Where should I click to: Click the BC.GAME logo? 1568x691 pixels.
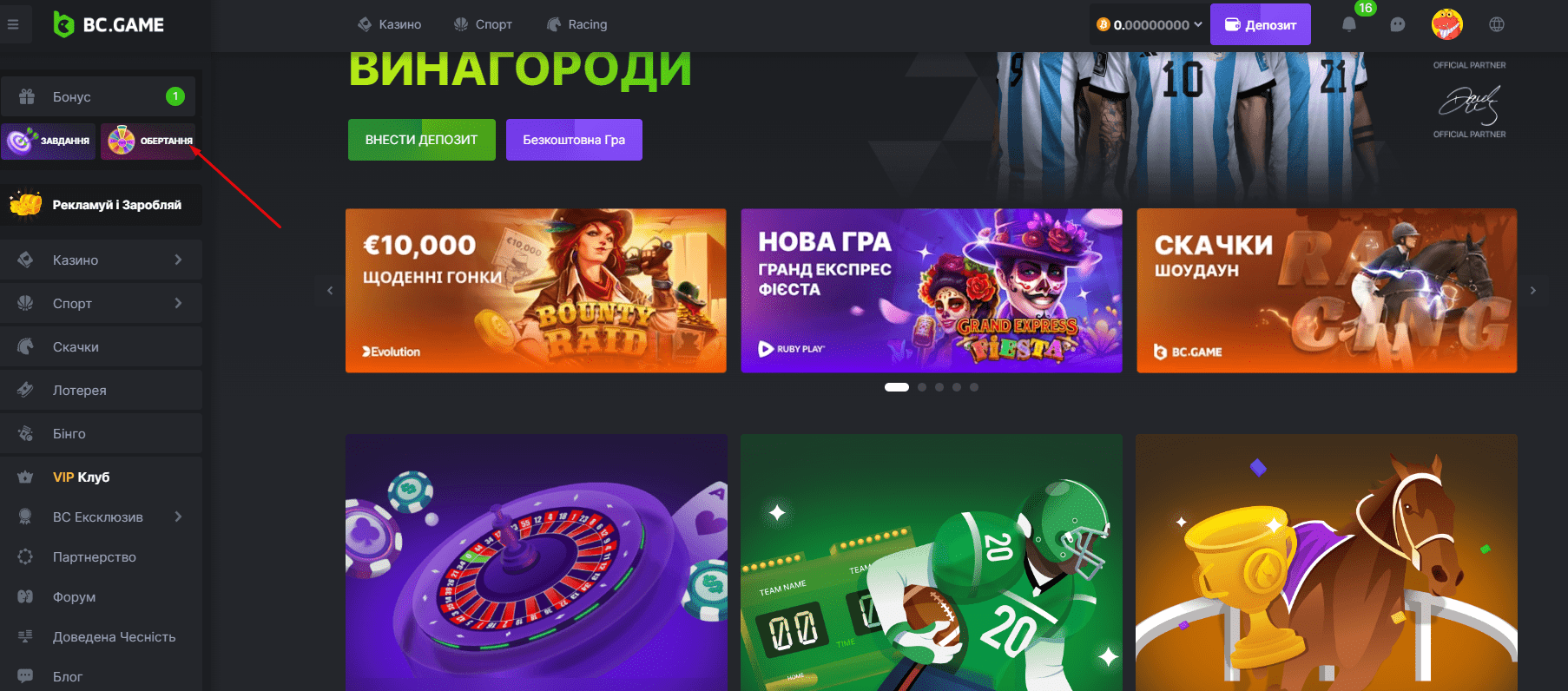tap(109, 24)
